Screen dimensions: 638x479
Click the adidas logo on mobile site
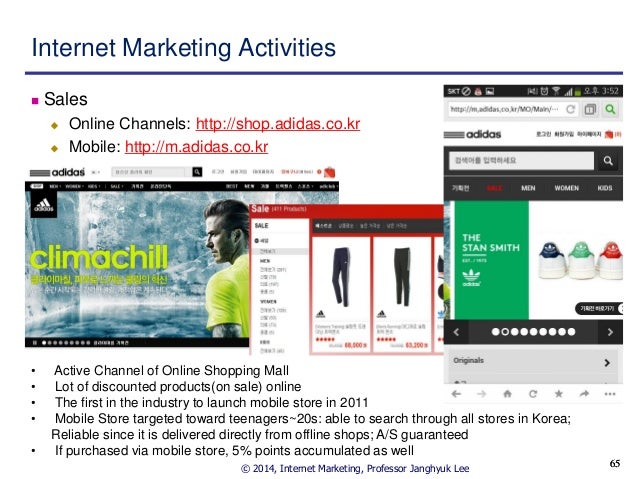click(472, 134)
